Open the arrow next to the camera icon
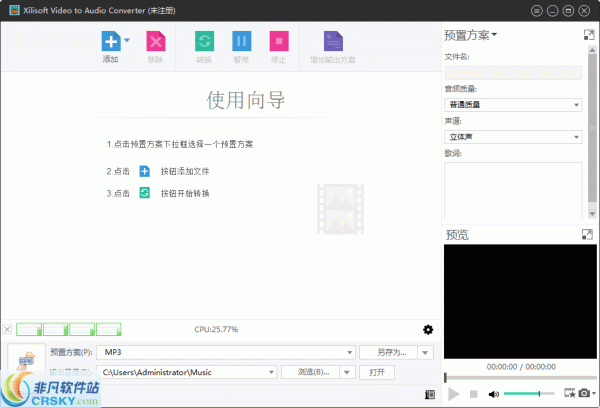The width and height of the screenshot is (600, 408). tap(593, 393)
